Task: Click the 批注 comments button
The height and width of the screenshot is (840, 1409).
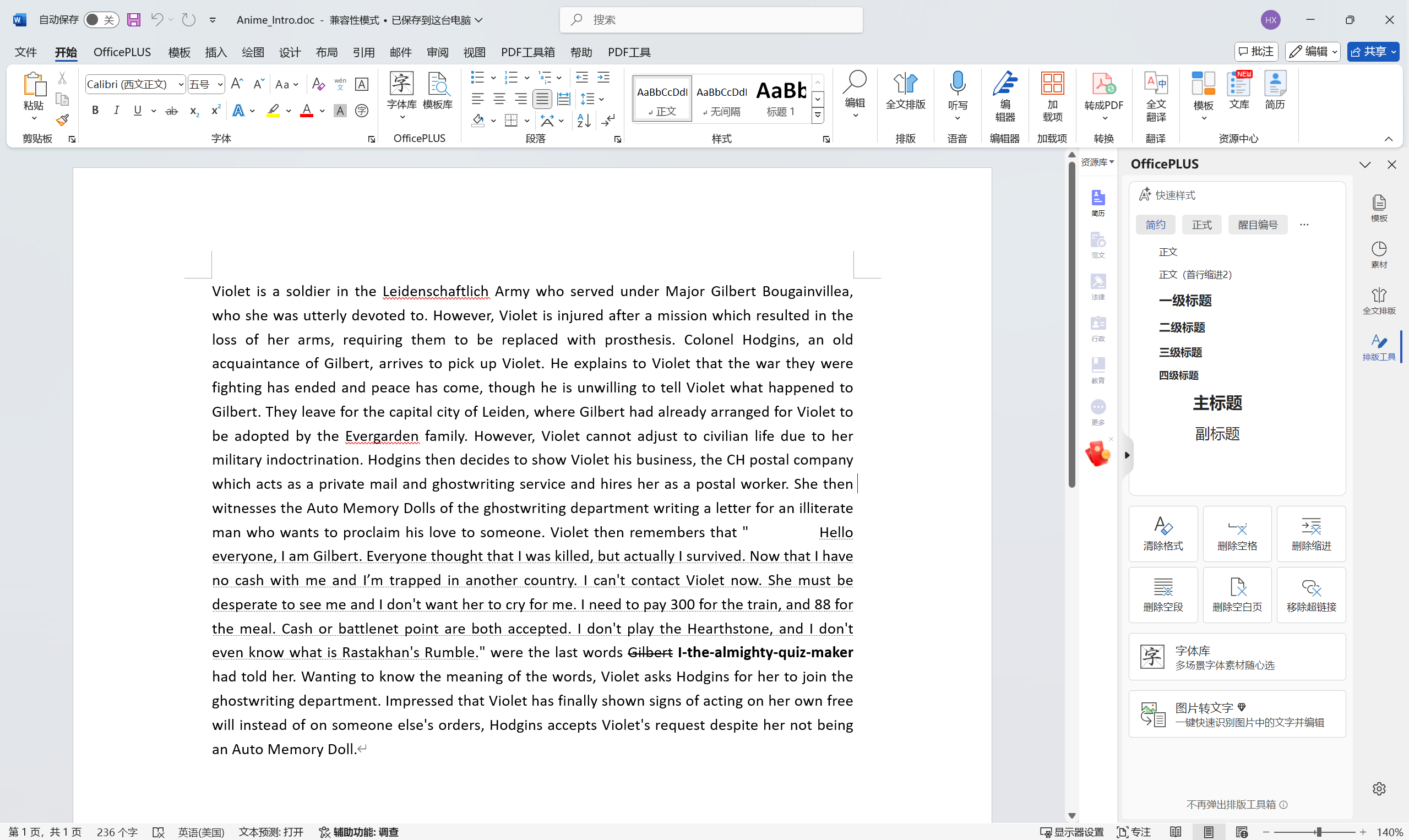Action: pos(1255,52)
